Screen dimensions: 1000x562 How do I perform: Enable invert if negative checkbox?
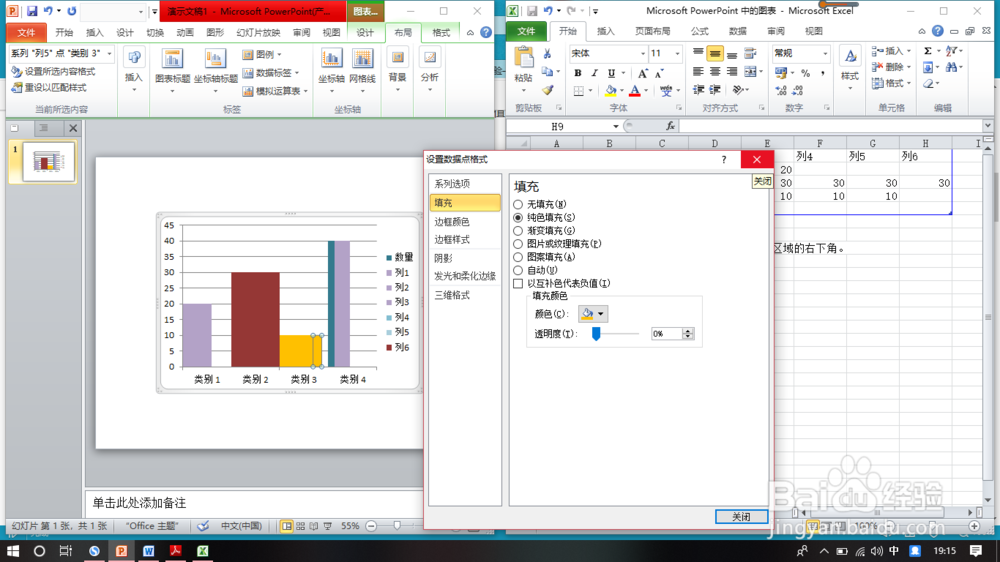tap(518, 283)
